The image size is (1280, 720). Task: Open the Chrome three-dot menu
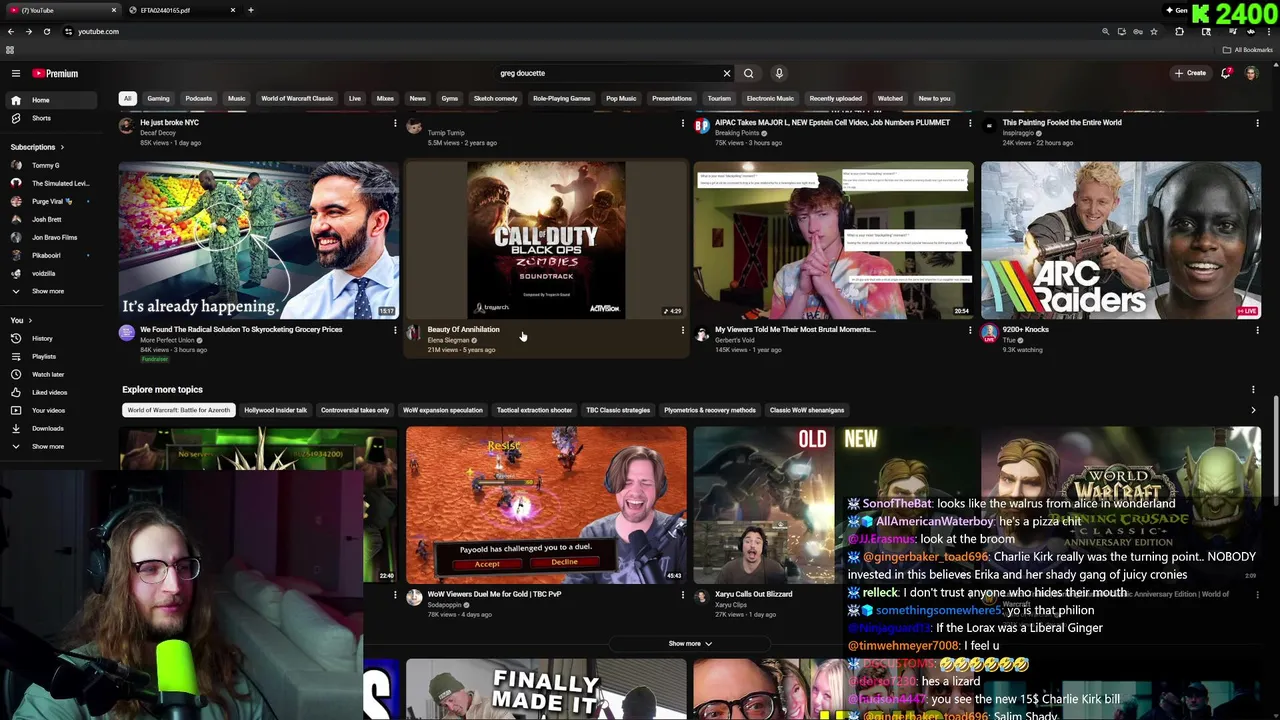pyautogui.click(x=1269, y=31)
